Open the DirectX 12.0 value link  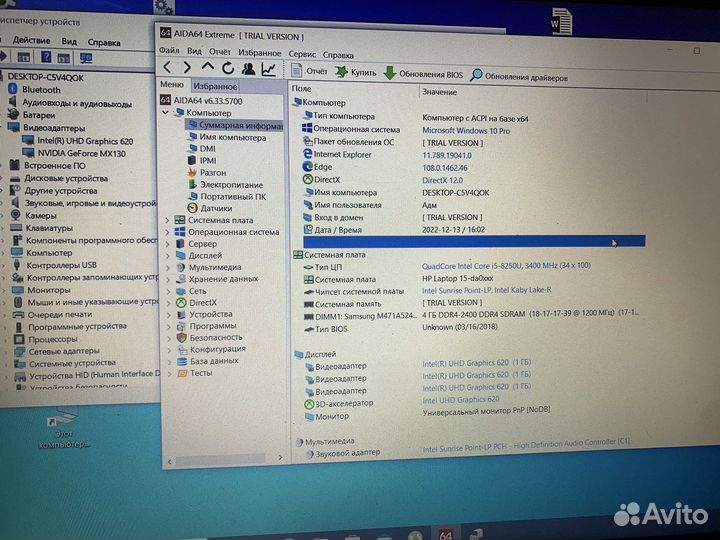tap(442, 180)
